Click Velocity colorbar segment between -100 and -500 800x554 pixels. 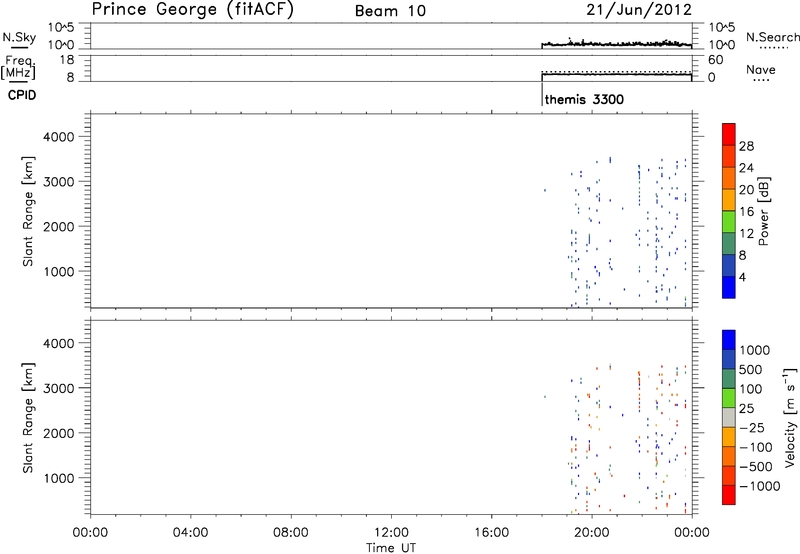[729, 457]
